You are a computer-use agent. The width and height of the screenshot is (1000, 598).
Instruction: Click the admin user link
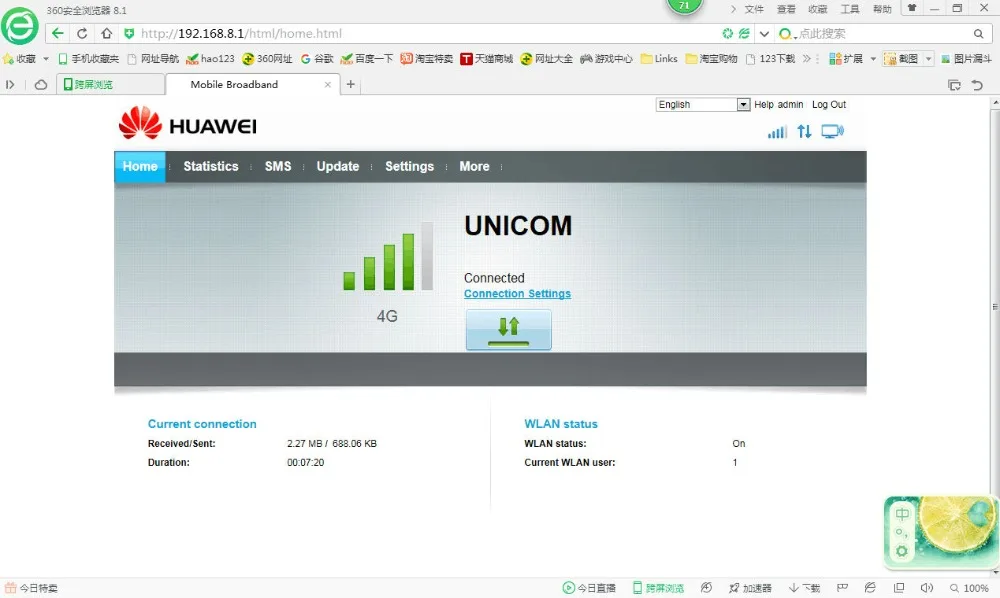(x=790, y=105)
